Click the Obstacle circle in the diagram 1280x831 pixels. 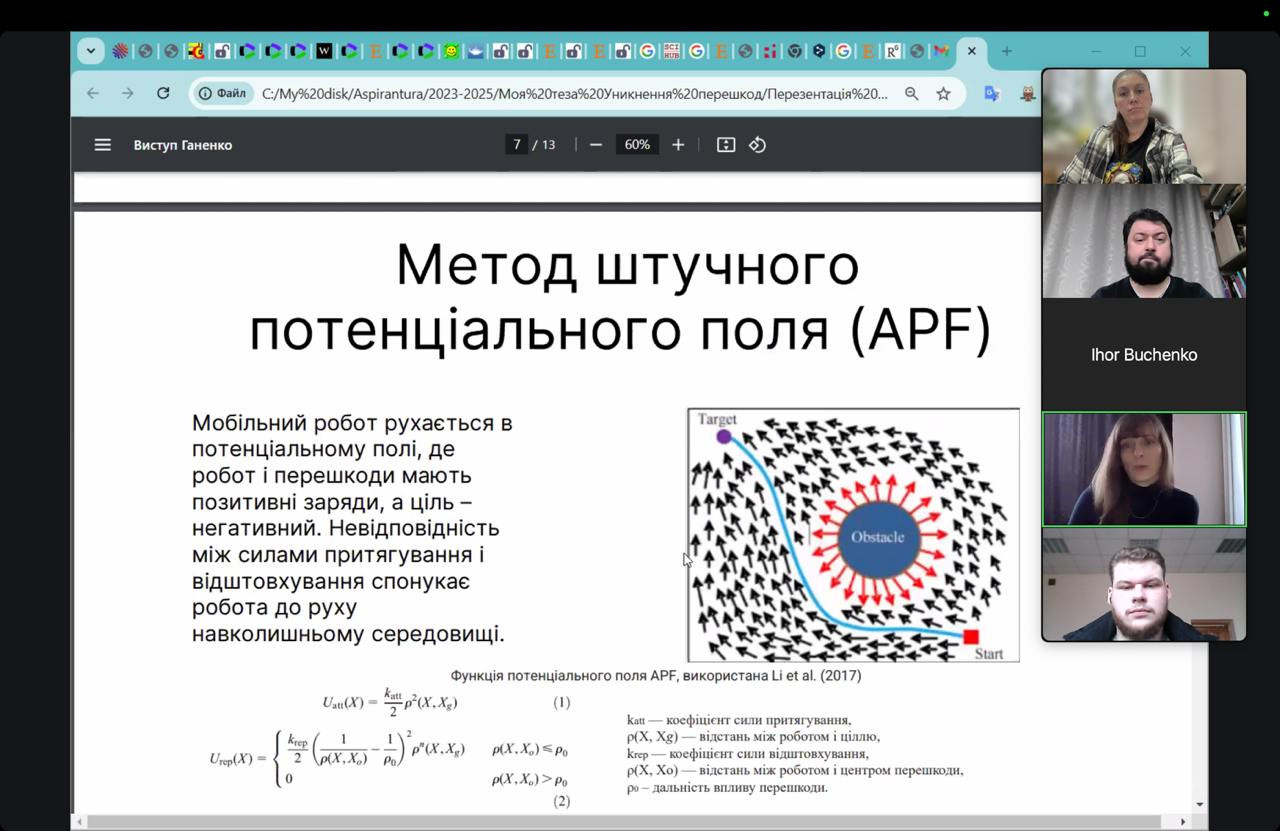point(877,537)
